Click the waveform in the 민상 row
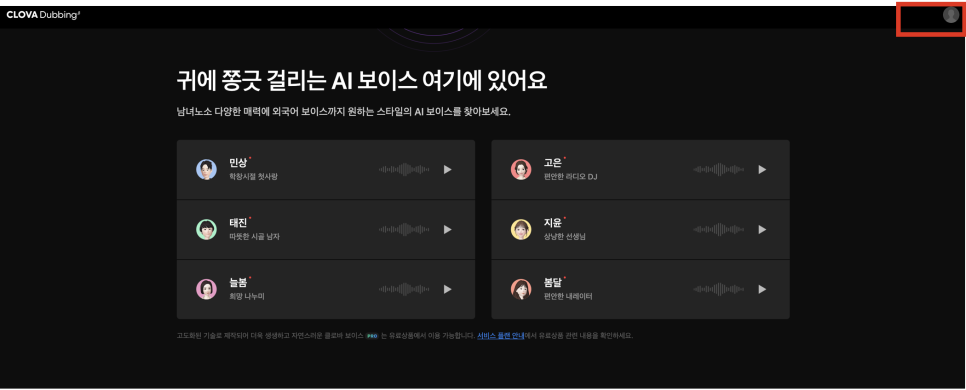 (404, 169)
